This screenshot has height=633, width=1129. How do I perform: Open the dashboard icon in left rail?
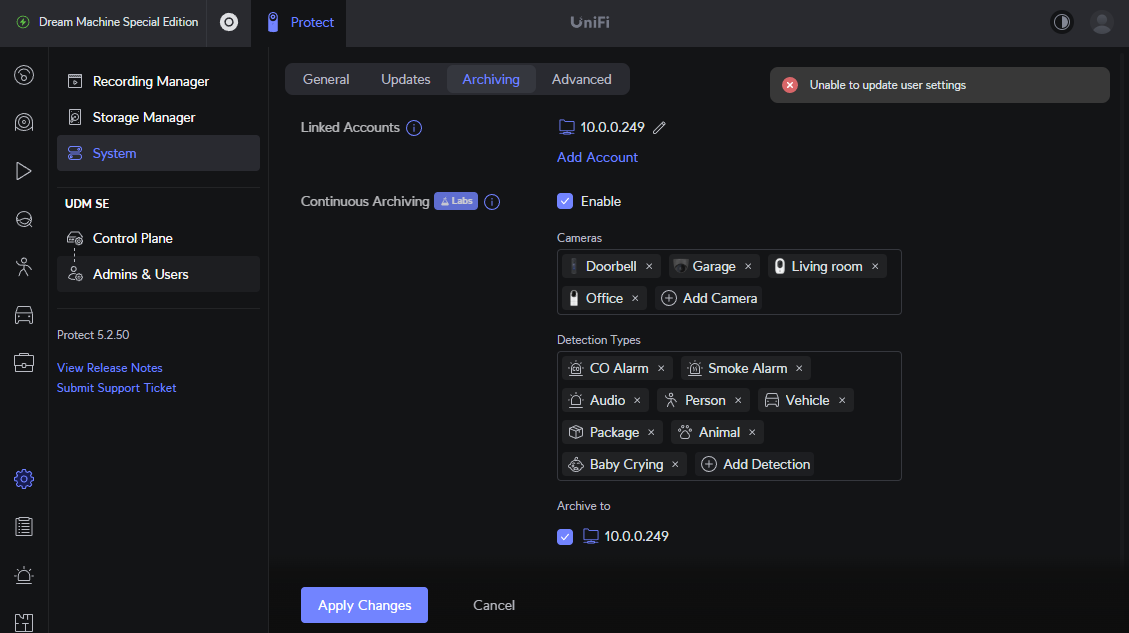[x=24, y=75]
